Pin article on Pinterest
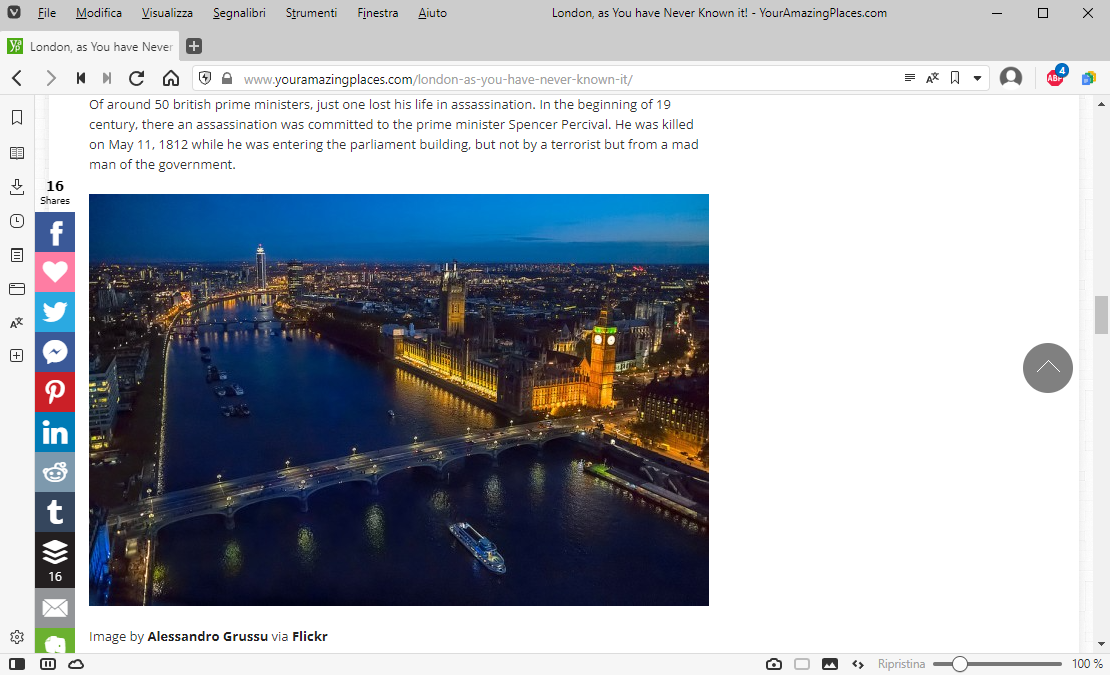The height and width of the screenshot is (675, 1110). (x=55, y=392)
